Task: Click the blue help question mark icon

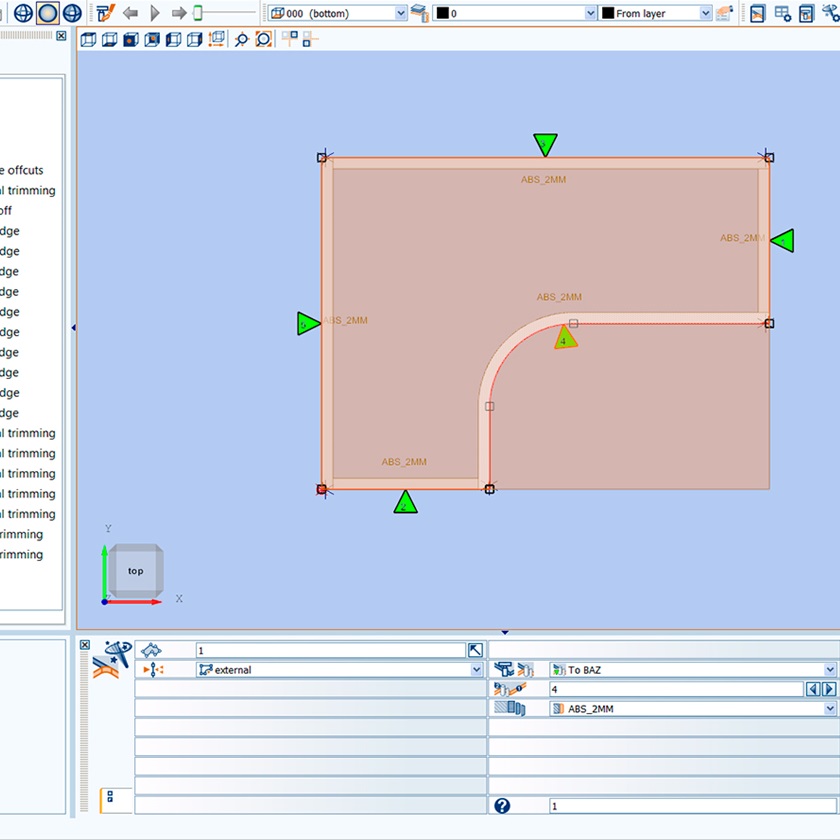Action: [x=502, y=806]
